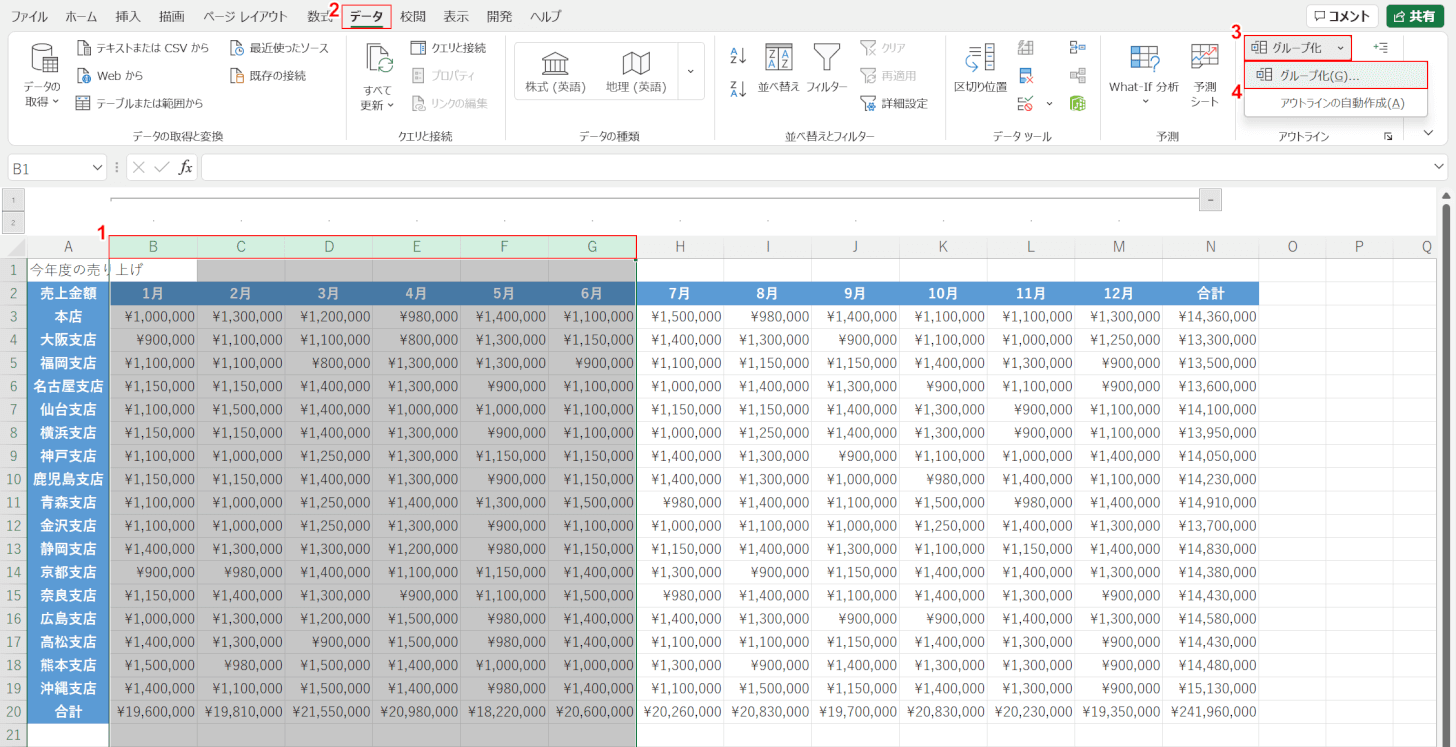Select column H header
This screenshot has width=1456, height=747.
click(680, 246)
